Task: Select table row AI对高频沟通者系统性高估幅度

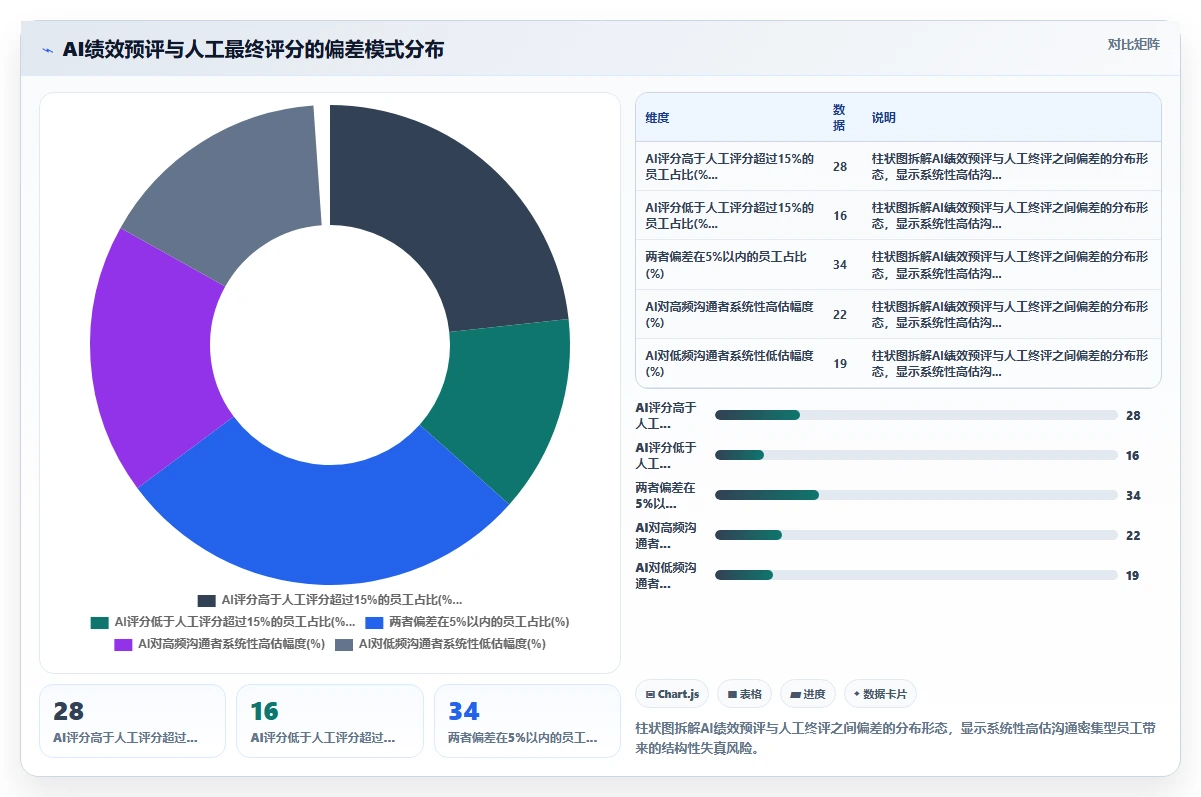Action: click(898, 314)
